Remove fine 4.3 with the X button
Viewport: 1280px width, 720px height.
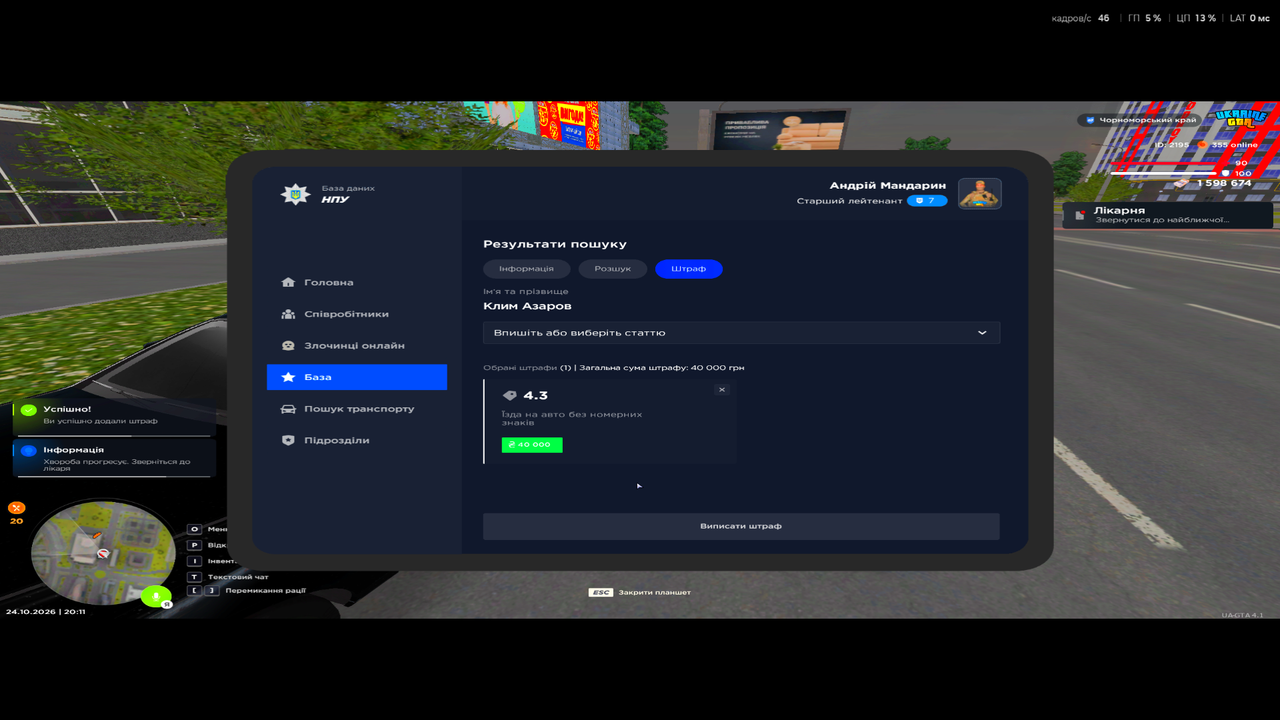[722, 390]
